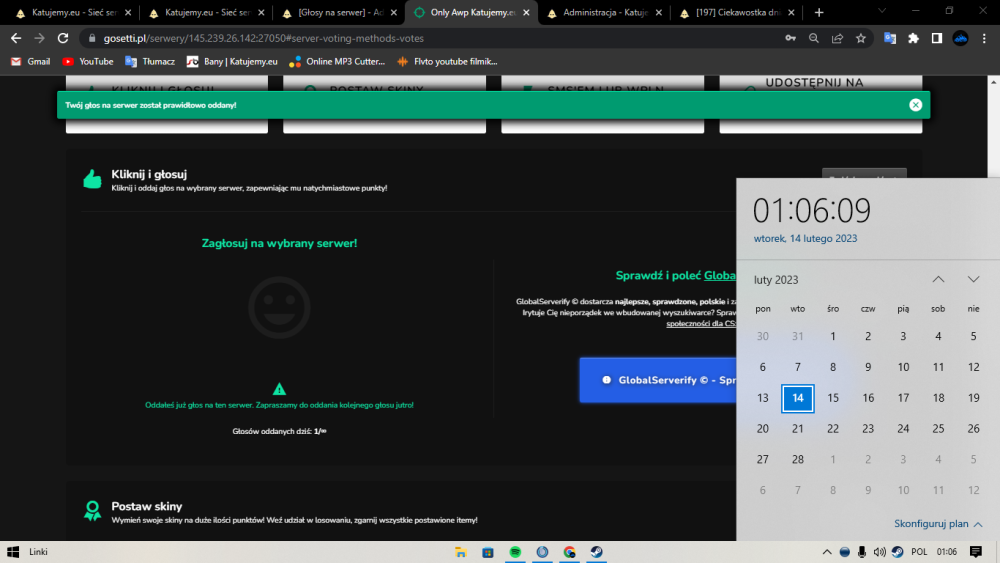Show hidden system tray icons

click(827, 552)
